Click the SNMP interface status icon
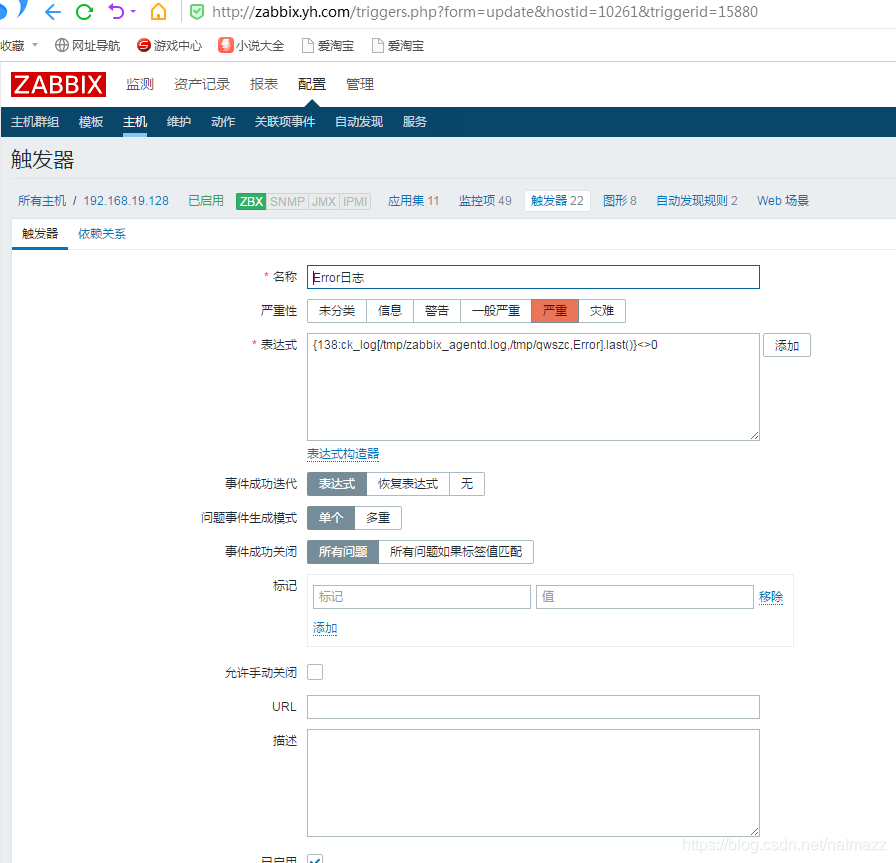The width and height of the screenshot is (896, 863). [x=287, y=200]
